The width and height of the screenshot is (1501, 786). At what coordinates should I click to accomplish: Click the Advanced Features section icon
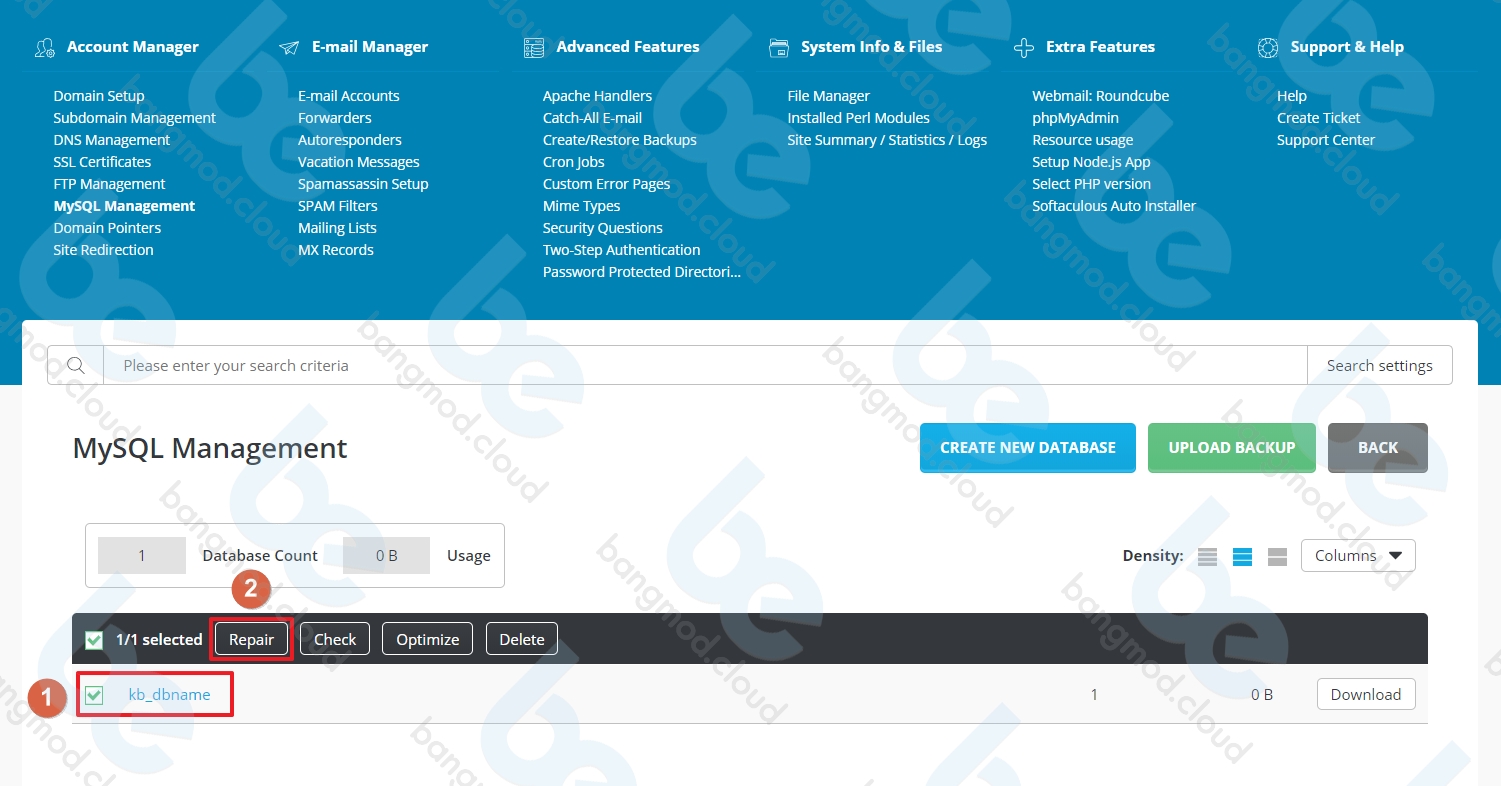(534, 47)
